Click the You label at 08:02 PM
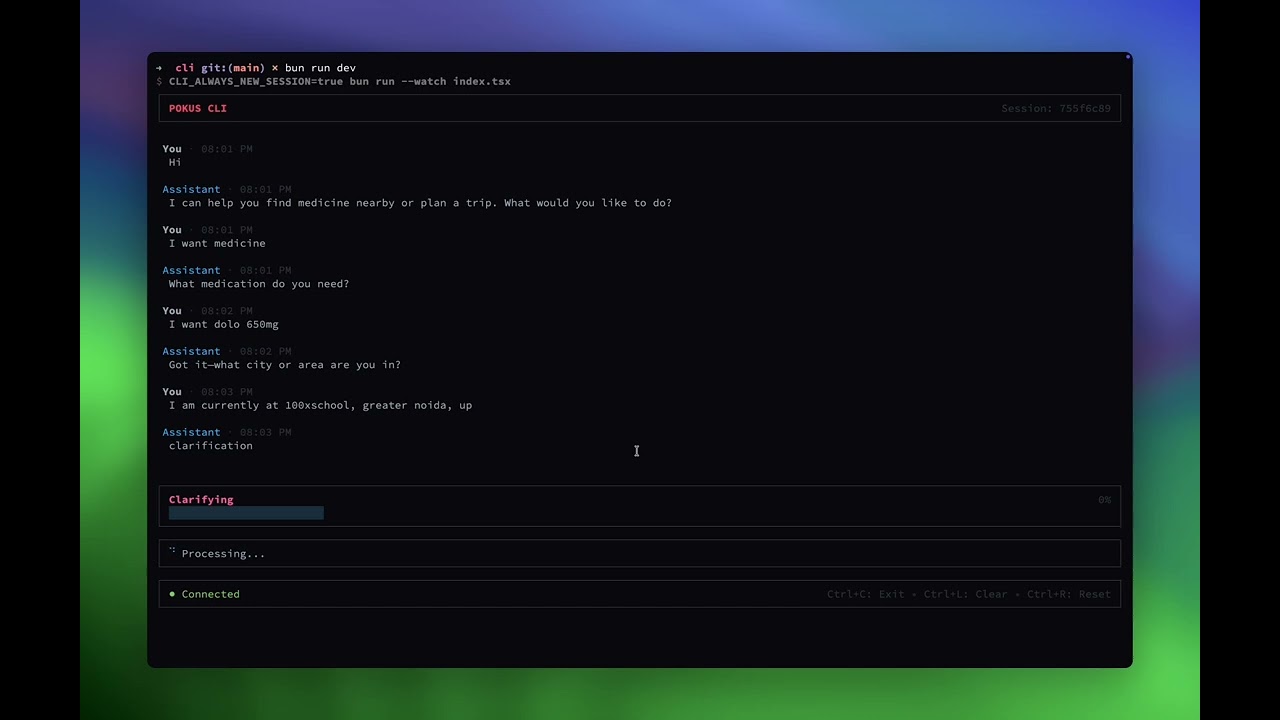Viewport: 1280px width, 720px height. tap(172, 311)
